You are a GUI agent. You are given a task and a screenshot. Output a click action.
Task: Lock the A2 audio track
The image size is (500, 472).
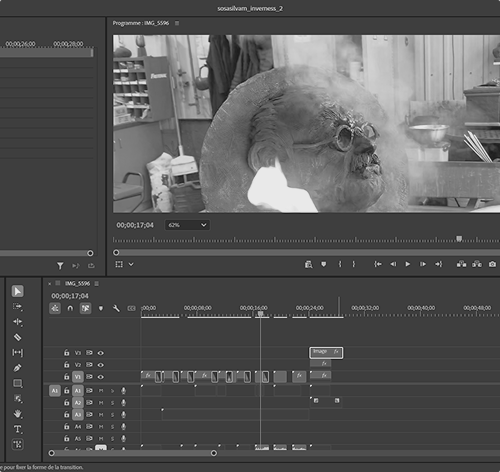point(67,402)
